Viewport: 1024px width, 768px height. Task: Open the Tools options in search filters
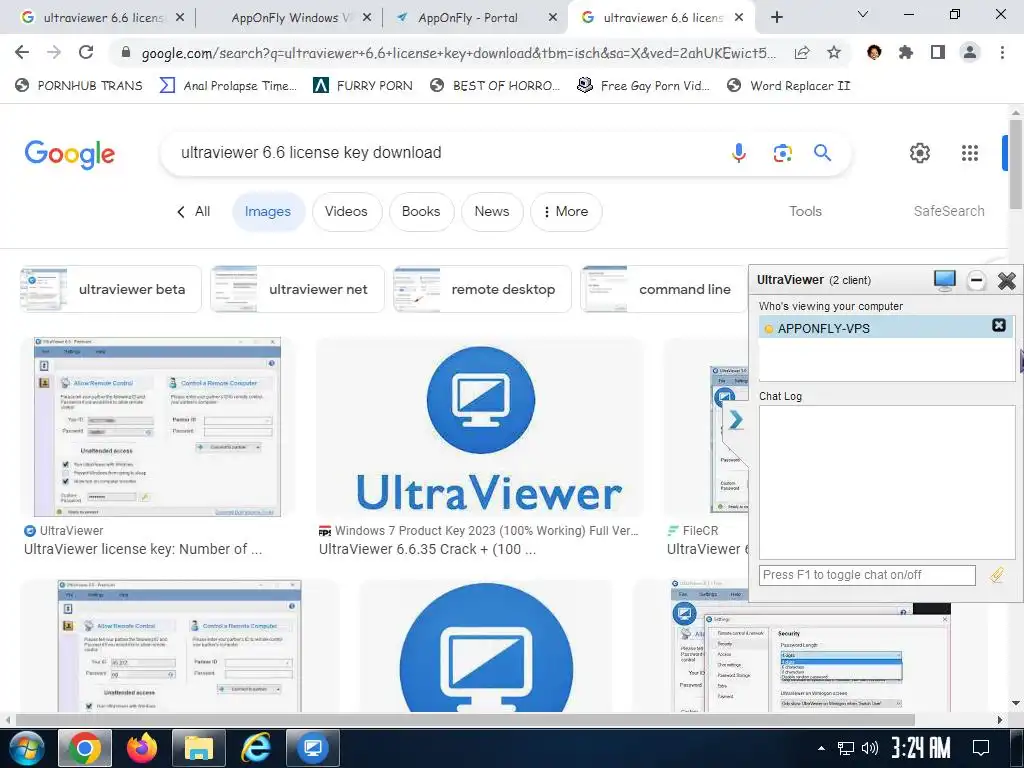(805, 211)
